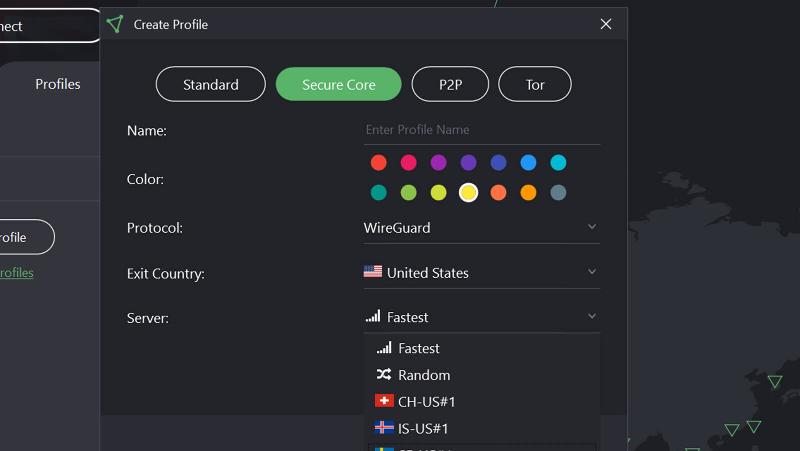Click signal bars icon in Server field
This screenshot has height=451, width=800.
point(373,316)
